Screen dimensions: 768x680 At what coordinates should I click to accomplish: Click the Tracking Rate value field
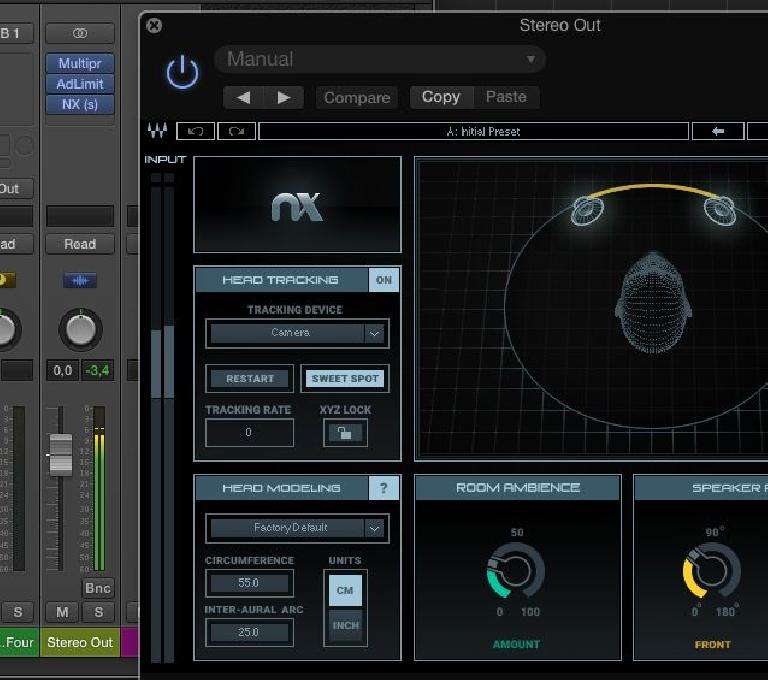pos(249,432)
